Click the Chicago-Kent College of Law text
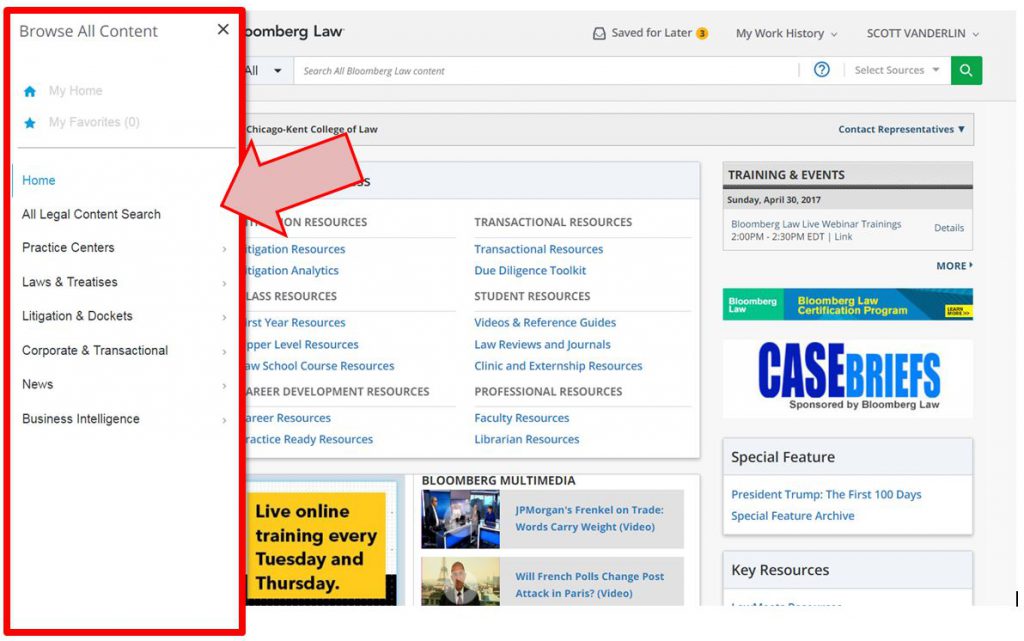The width and height of the screenshot is (1024, 641). click(312, 129)
